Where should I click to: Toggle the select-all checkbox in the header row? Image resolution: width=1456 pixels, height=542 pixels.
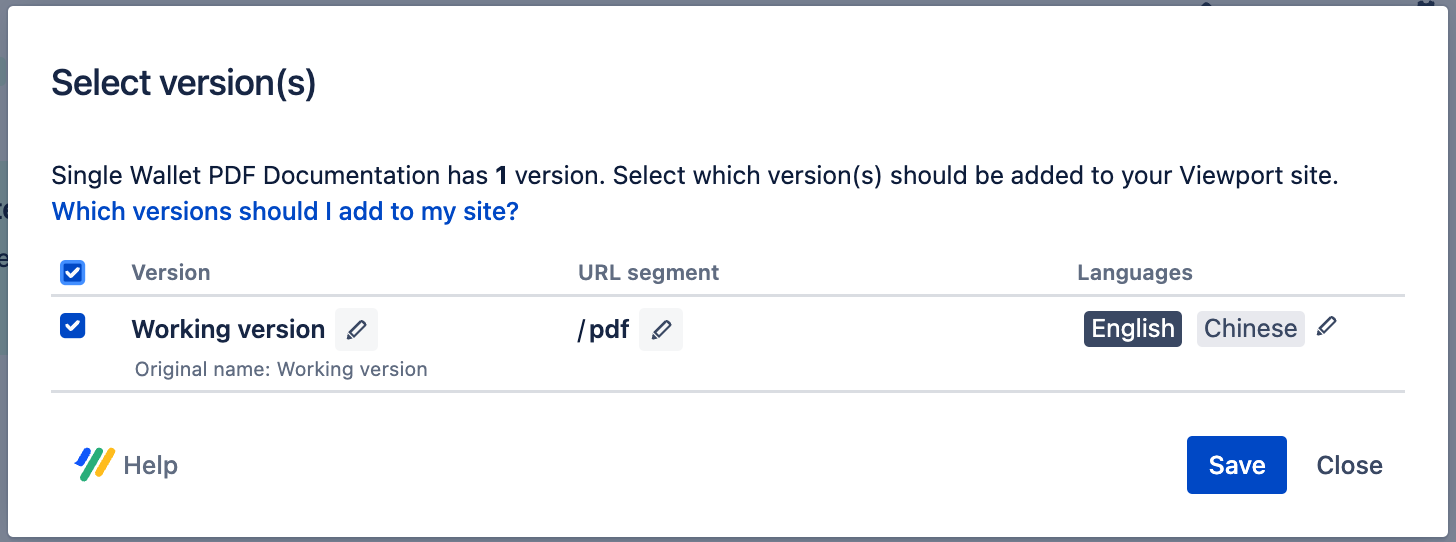(73, 272)
